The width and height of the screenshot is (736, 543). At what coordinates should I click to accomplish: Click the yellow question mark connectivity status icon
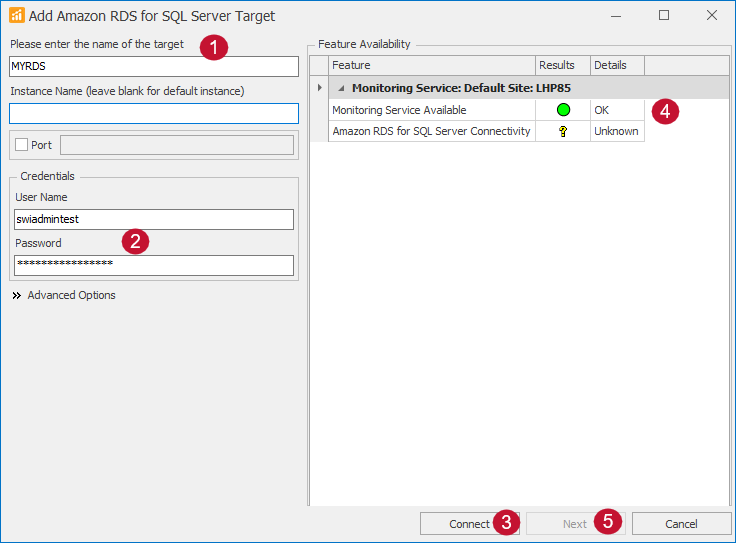pyautogui.click(x=563, y=131)
